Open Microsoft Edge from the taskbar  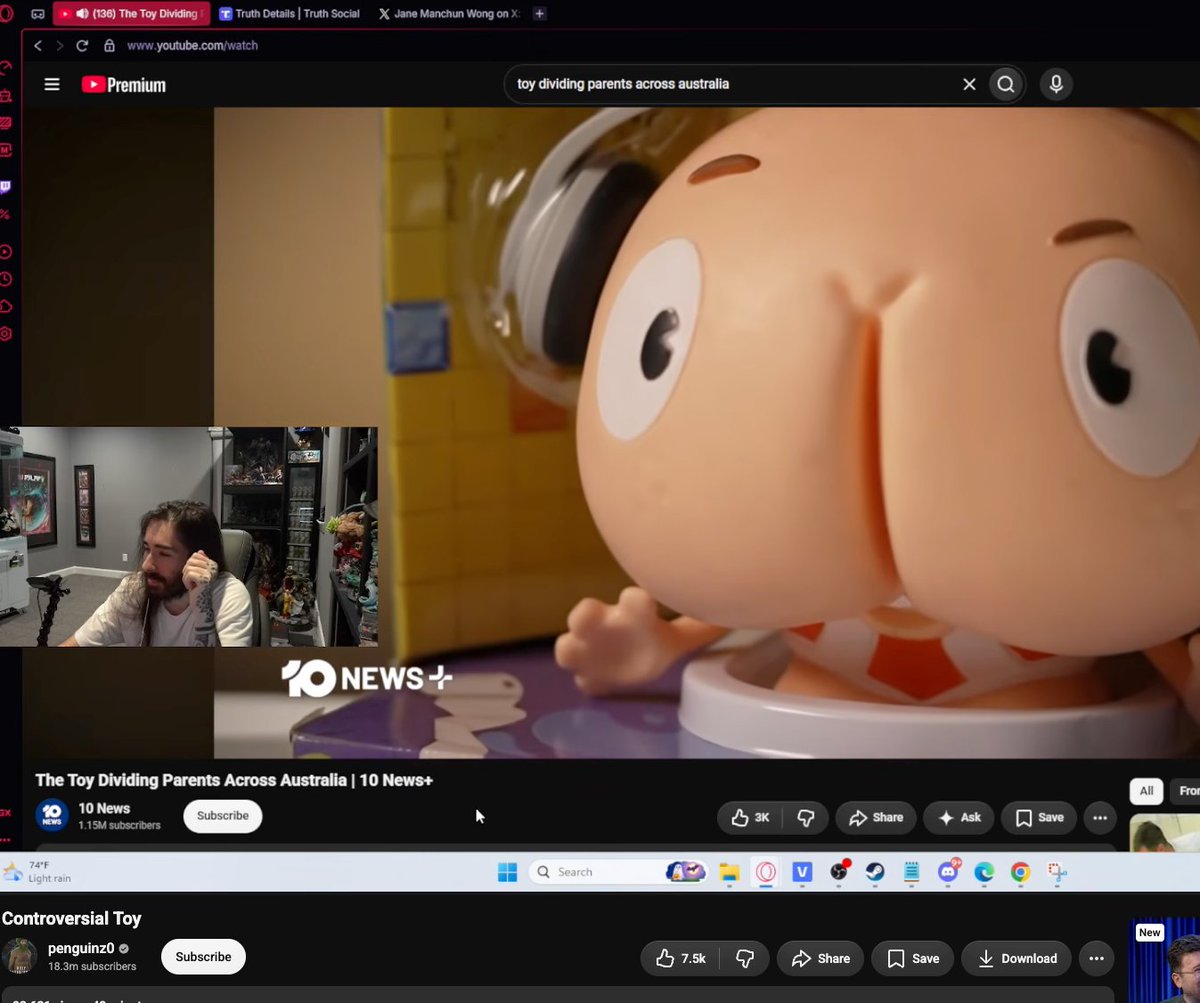984,872
